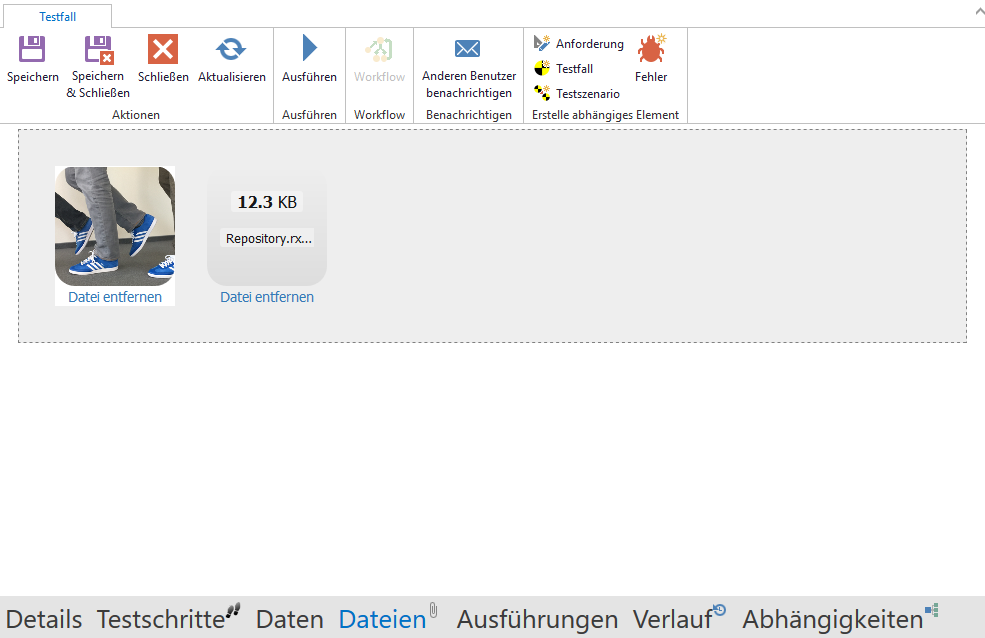Remove the sneakers image file
The height and width of the screenshot is (638, 985).
click(x=115, y=297)
